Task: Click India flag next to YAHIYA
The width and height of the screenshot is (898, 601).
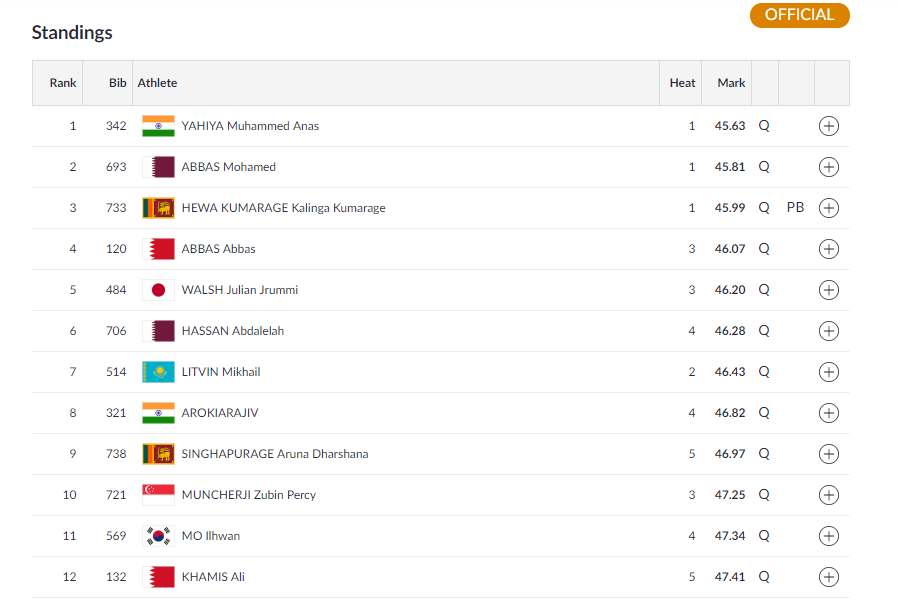Action: tap(158, 126)
